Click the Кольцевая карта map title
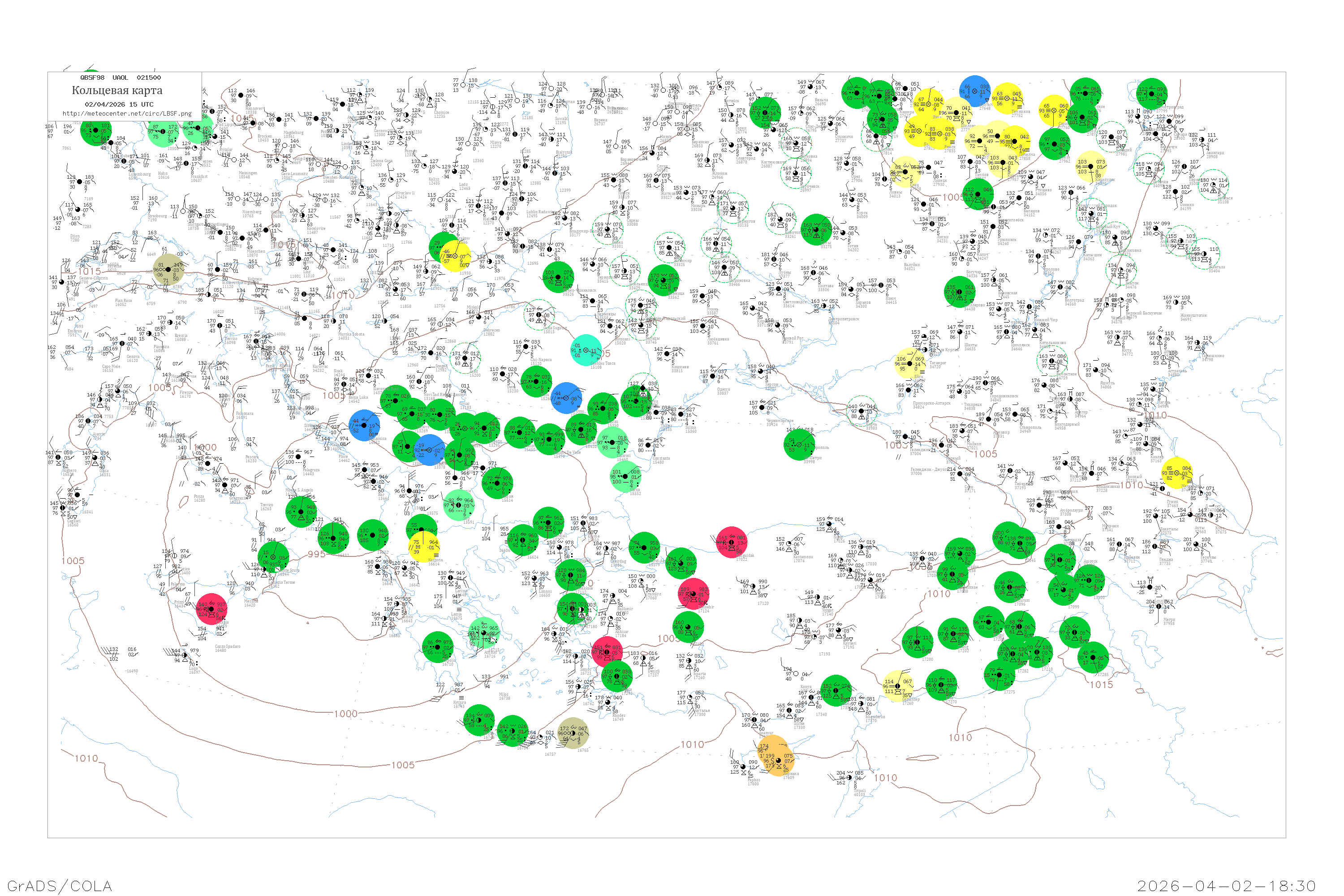 pos(117,90)
